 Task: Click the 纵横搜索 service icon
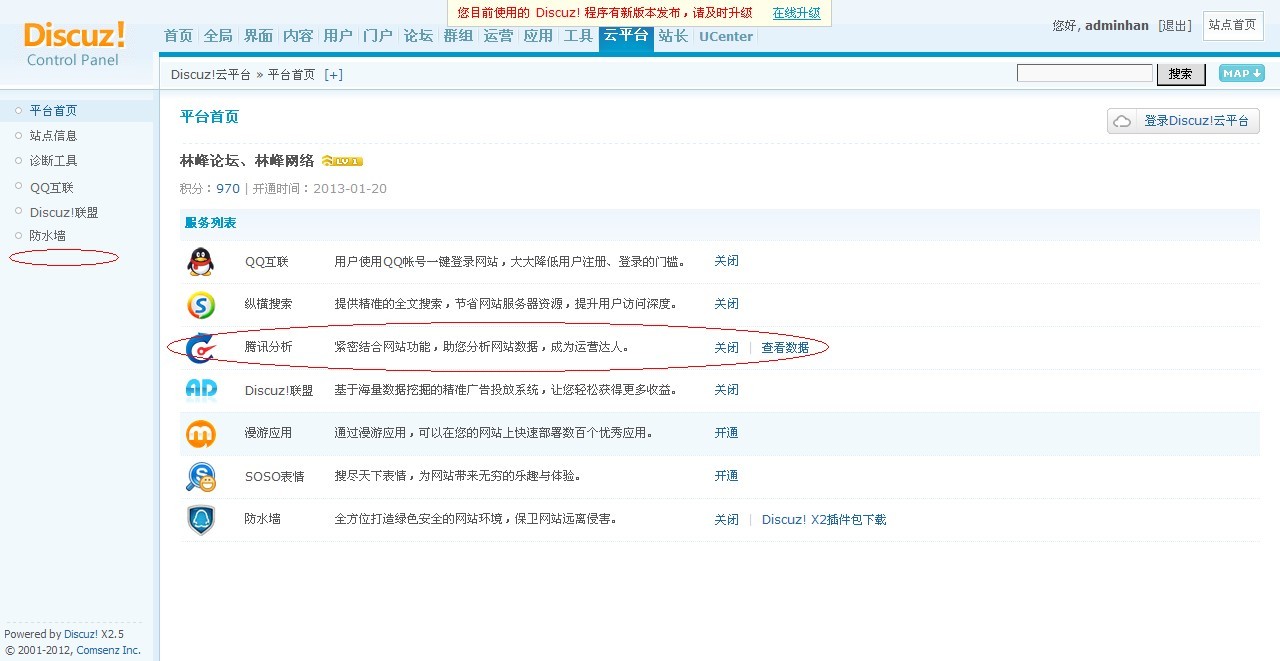click(201, 305)
